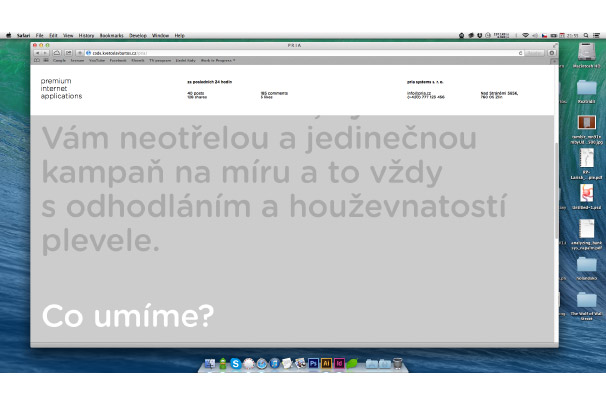The height and width of the screenshot is (406, 606).
Task: Launch Safari compass icon in Dock
Action: (262, 364)
